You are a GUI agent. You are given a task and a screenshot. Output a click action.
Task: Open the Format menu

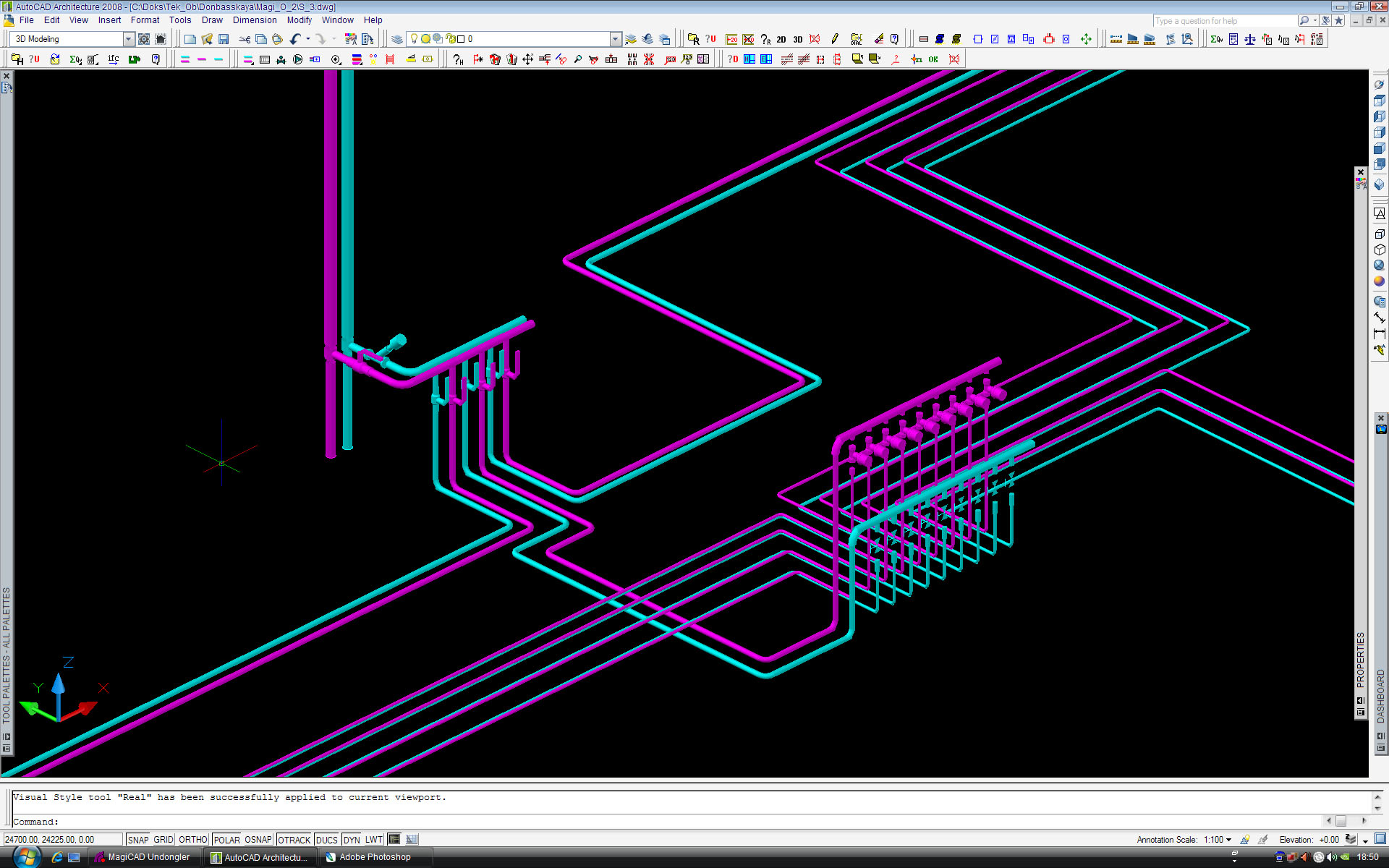[x=145, y=20]
